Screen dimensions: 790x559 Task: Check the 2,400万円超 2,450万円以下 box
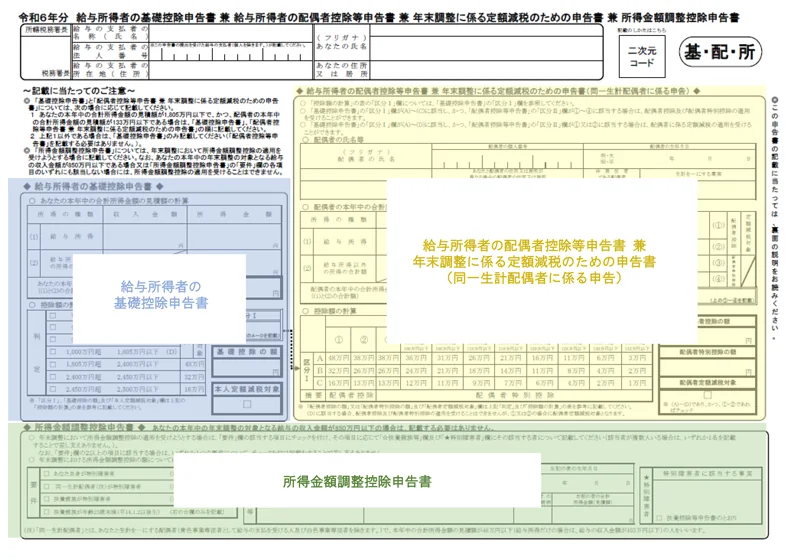[53, 377]
